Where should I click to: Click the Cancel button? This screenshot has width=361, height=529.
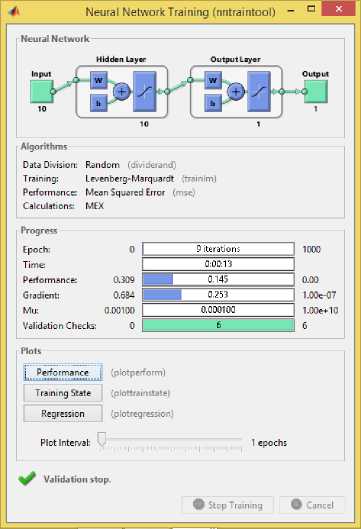(x=312, y=505)
